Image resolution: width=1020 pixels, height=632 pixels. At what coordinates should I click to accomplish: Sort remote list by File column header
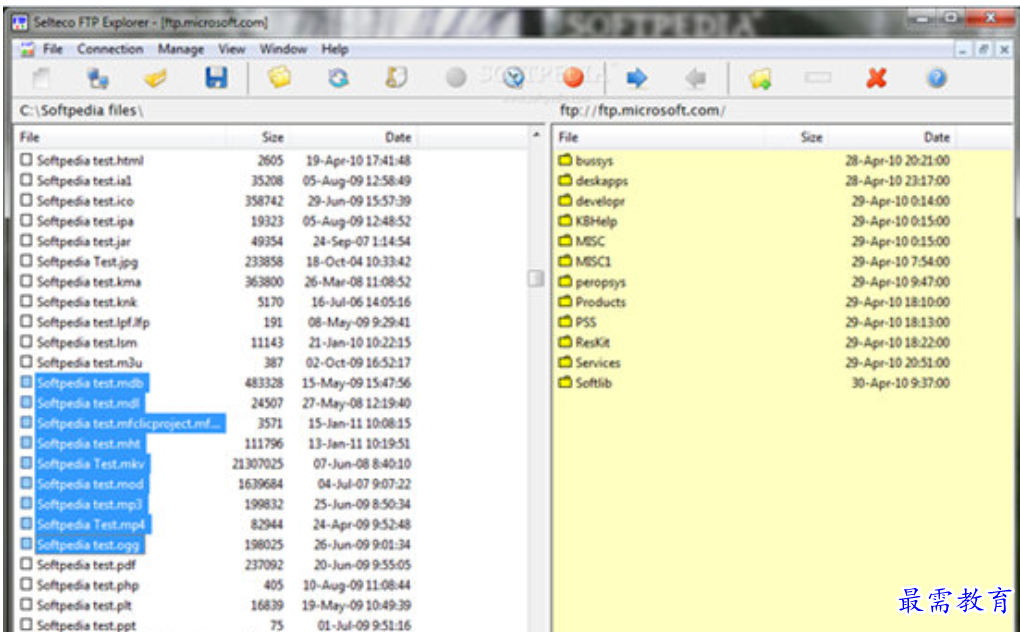(659, 137)
